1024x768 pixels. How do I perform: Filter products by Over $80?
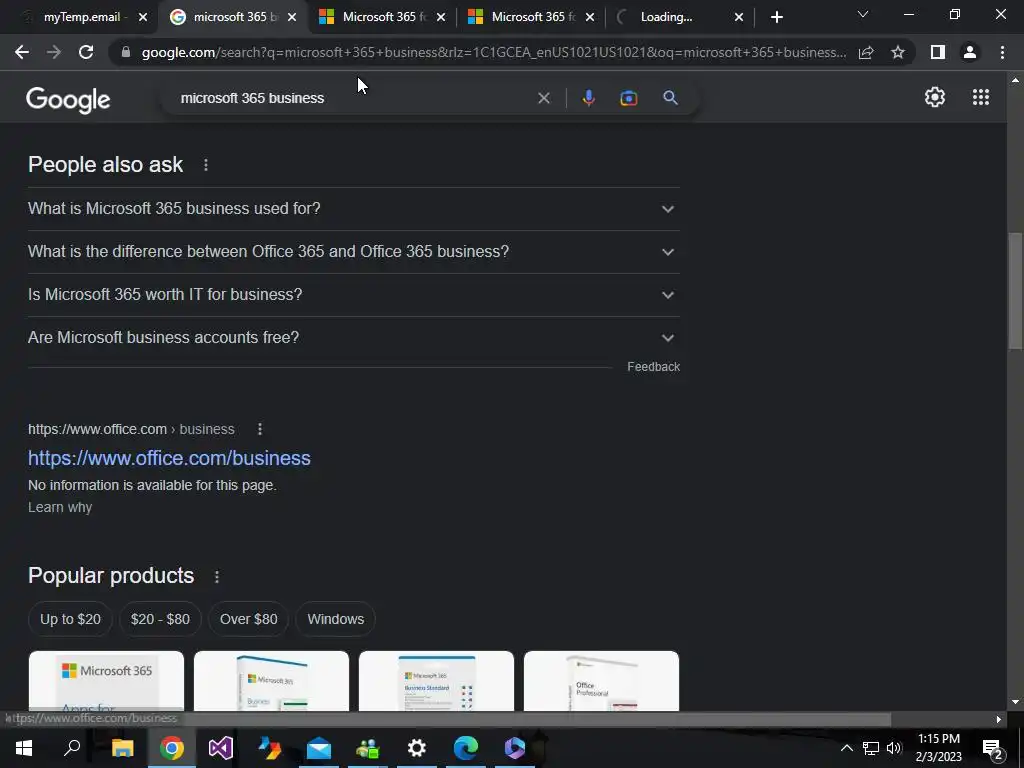click(248, 619)
